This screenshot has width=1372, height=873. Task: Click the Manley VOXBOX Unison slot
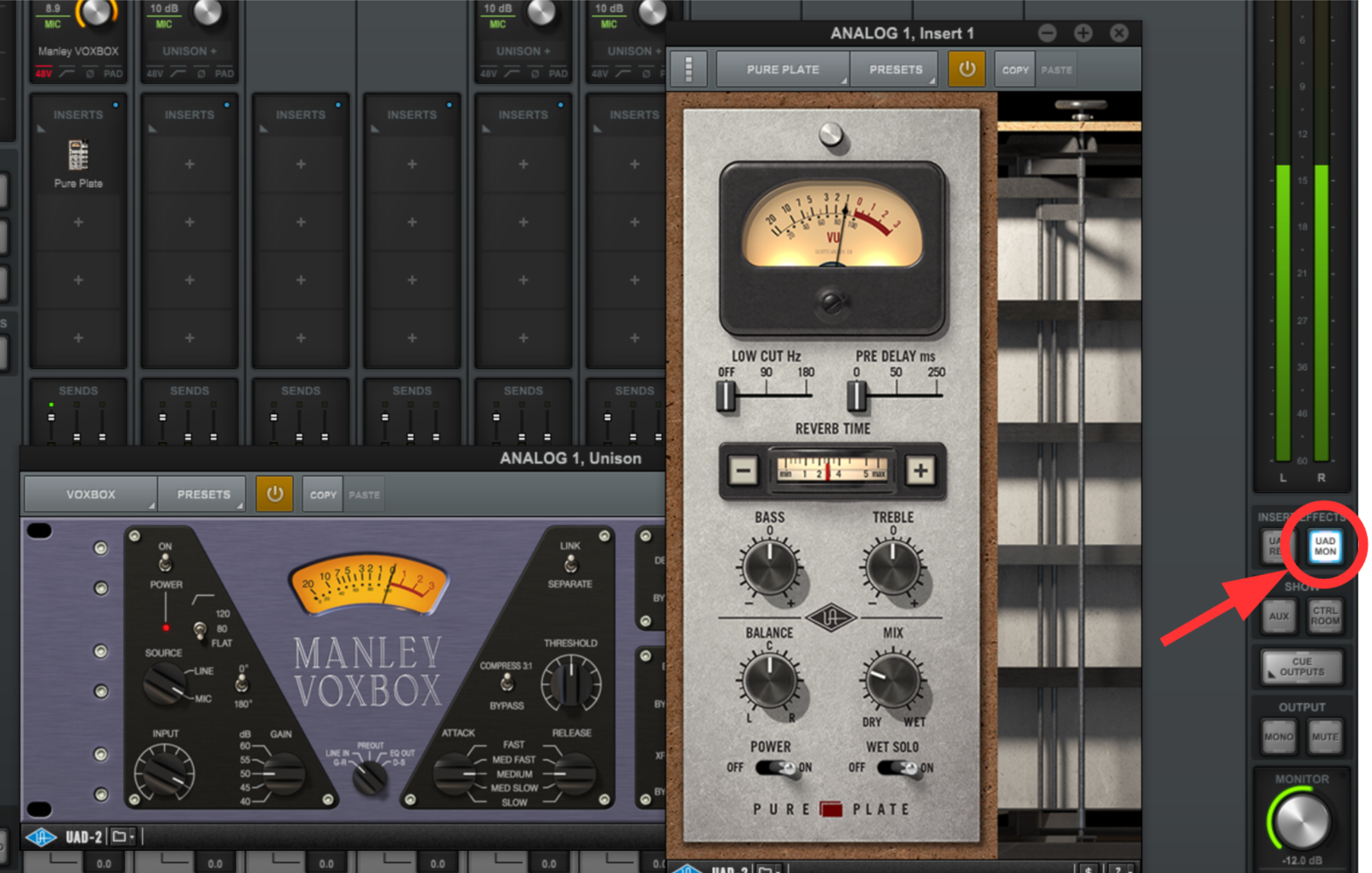(78, 51)
